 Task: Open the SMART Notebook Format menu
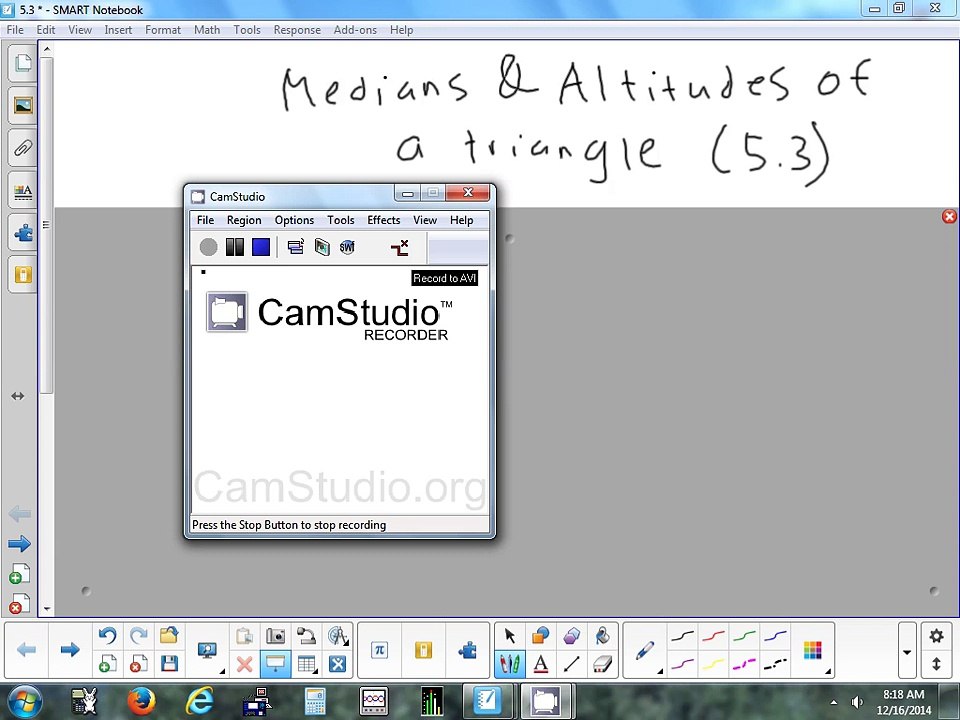163,30
